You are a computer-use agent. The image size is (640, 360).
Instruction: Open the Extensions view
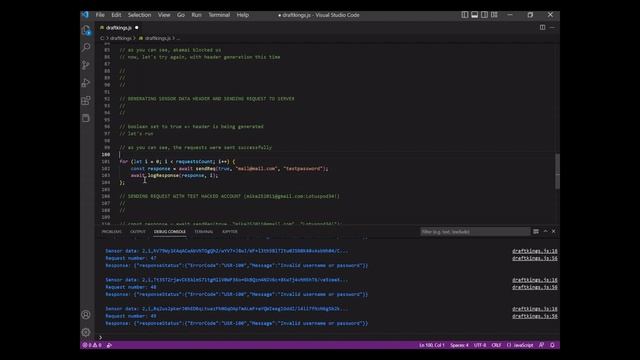[86, 101]
